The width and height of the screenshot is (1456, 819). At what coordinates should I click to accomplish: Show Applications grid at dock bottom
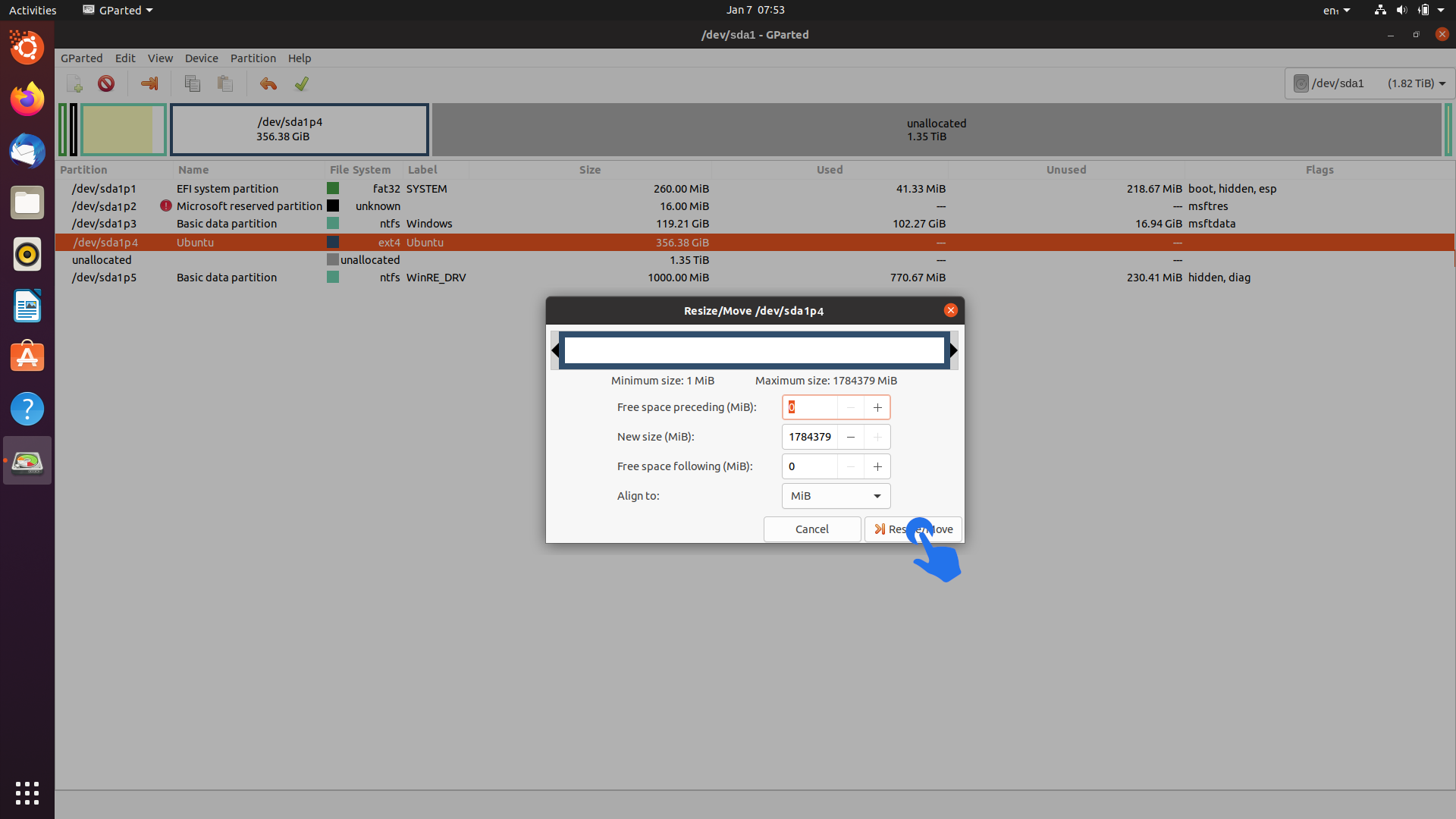[x=27, y=793]
